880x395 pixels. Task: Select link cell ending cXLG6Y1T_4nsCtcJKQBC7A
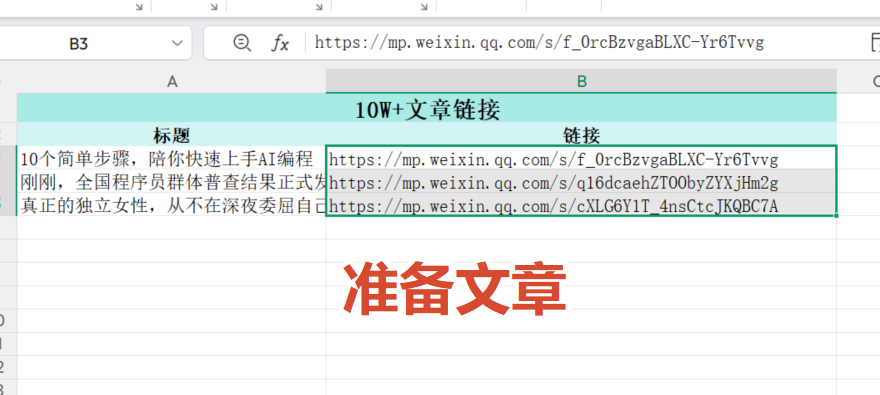581,205
